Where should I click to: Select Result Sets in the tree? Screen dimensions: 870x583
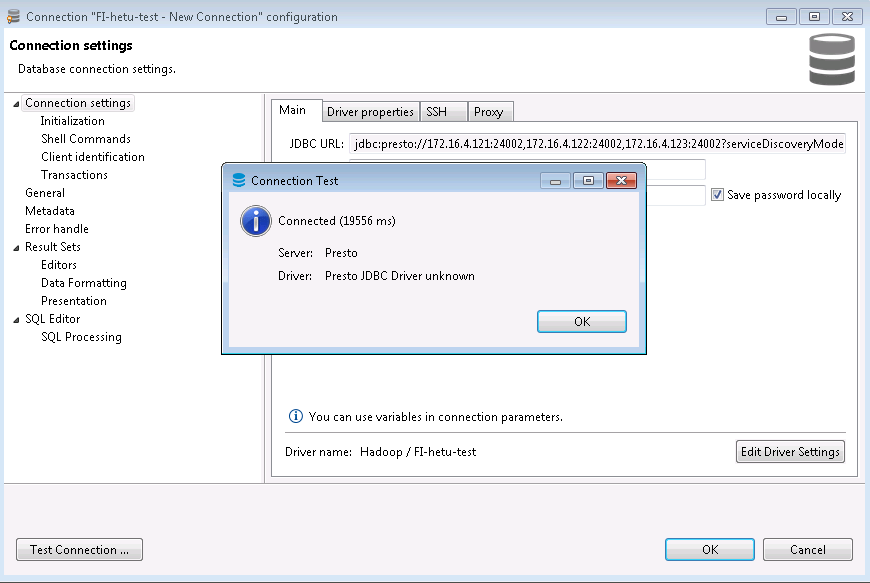[x=53, y=247]
